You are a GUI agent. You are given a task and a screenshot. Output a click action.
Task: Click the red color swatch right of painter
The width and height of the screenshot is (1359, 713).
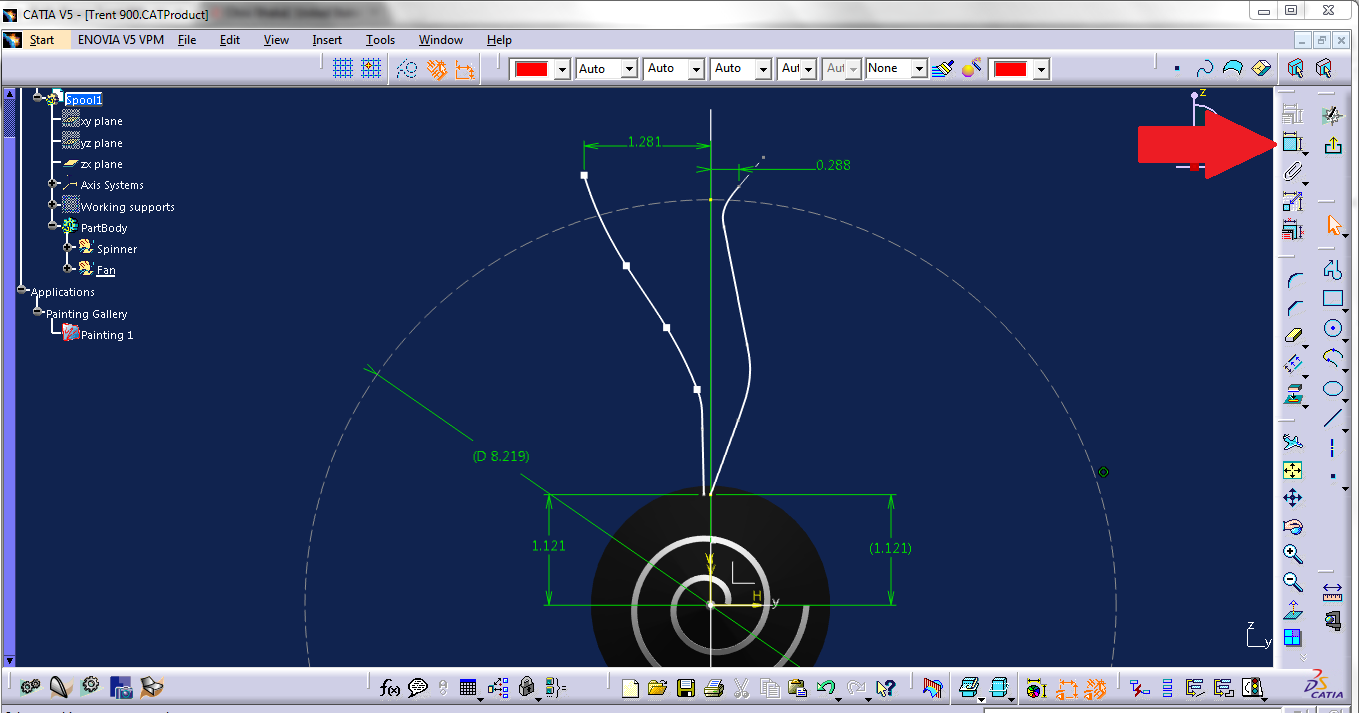[1011, 69]
